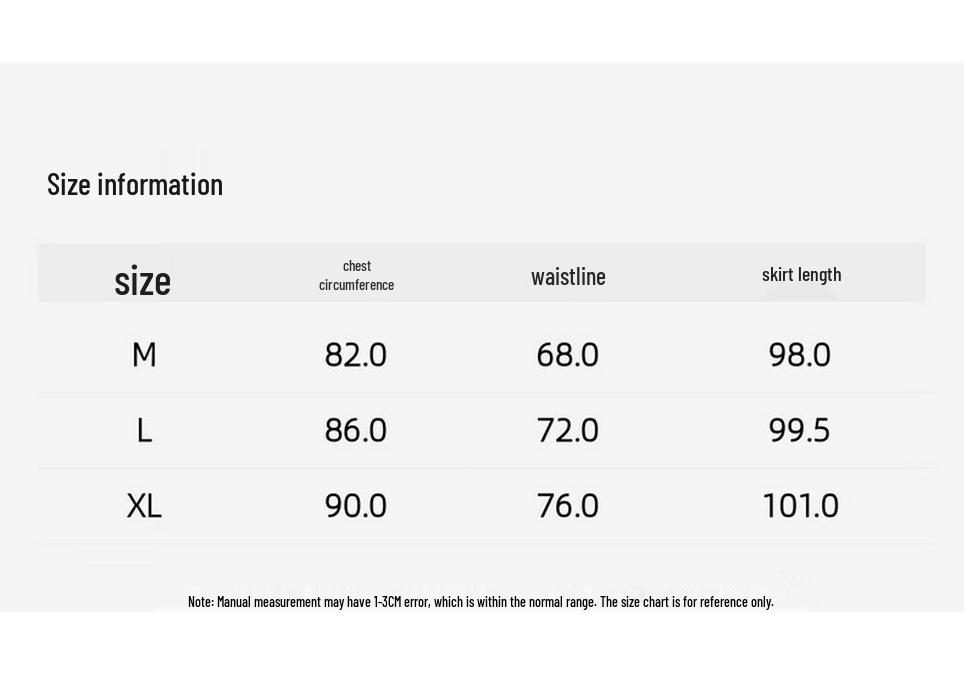
Task: Click the 86.0 chest value for L
Action: [x=355, y=430]
